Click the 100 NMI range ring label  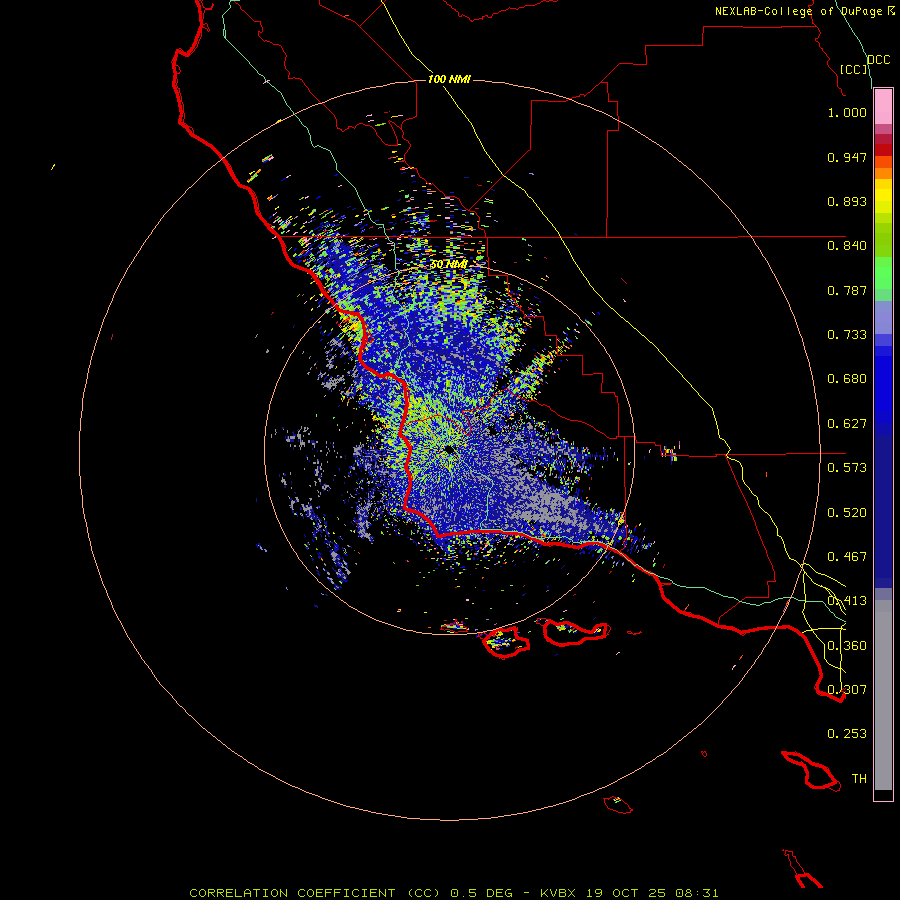(449, 79)
